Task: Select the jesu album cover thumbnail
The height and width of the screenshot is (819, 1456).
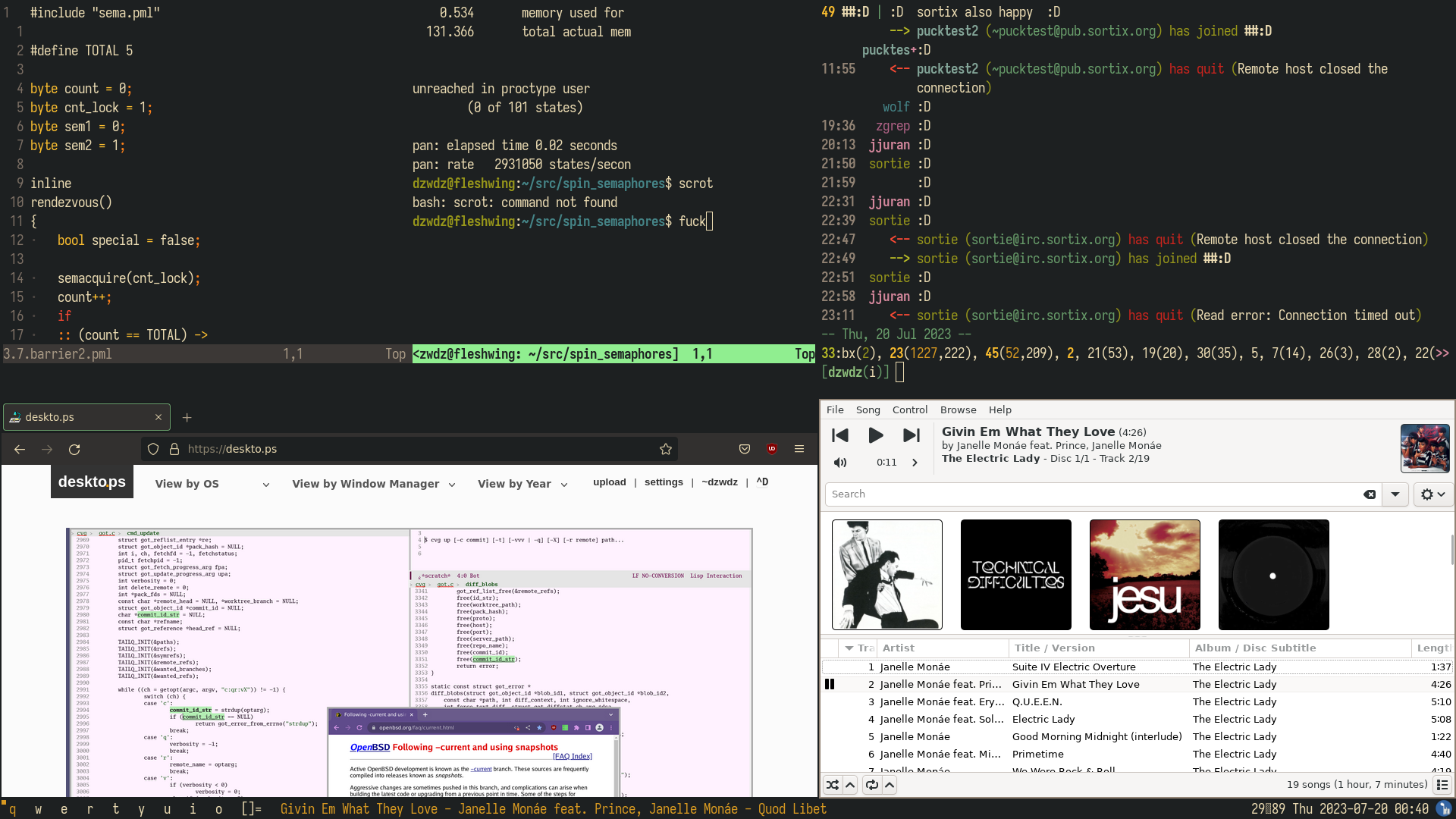Action: (x=1144, y=575)
